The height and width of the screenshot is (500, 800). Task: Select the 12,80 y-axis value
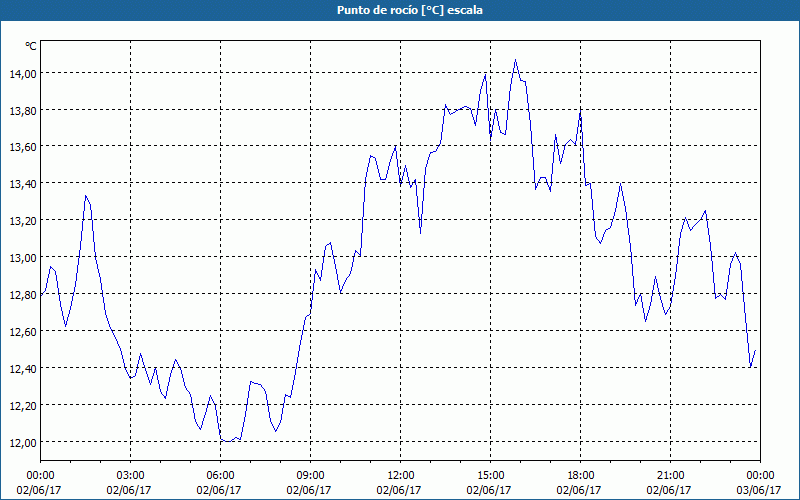[x=23, y=295]
